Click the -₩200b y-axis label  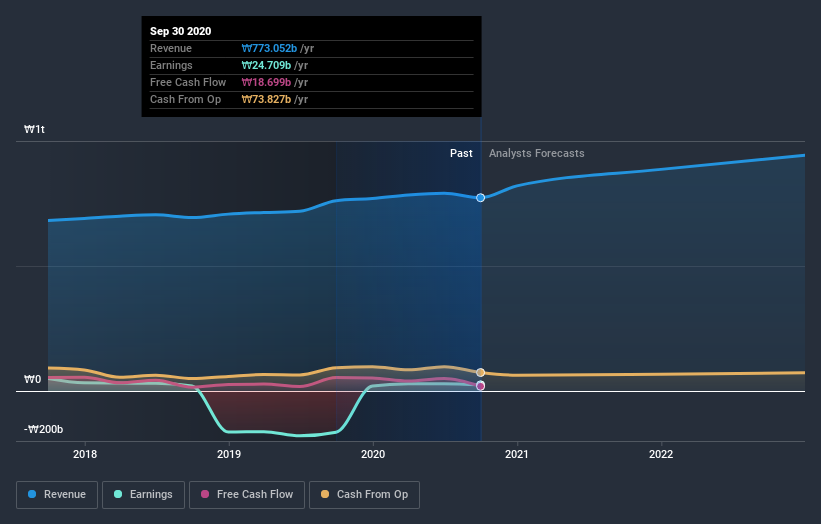43,429
